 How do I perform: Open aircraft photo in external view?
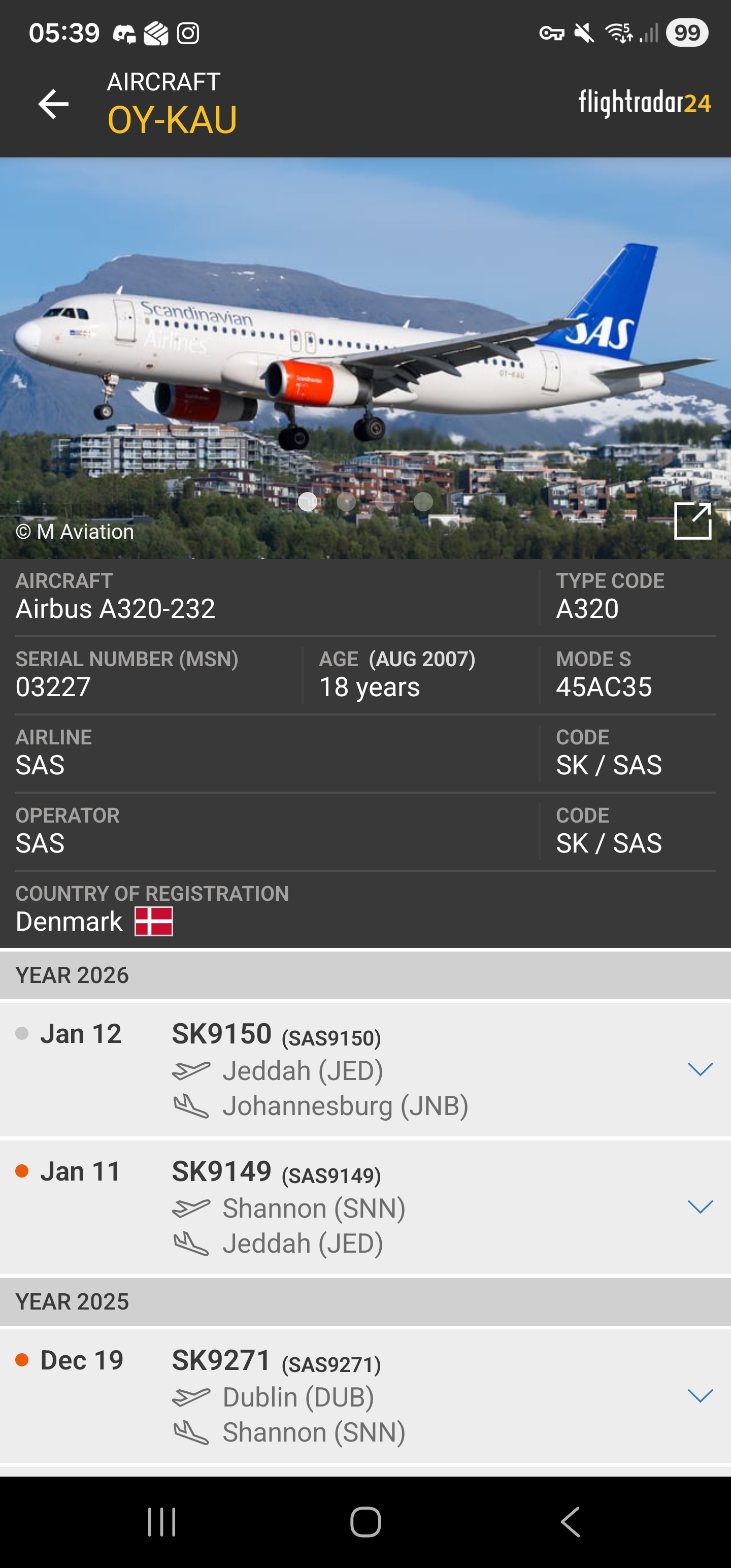pyautogui.click(x=692, y=521)
